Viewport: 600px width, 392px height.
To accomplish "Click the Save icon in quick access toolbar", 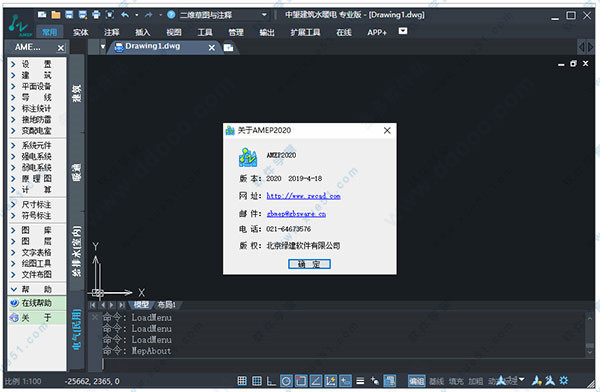I will [x=69, y=15].
